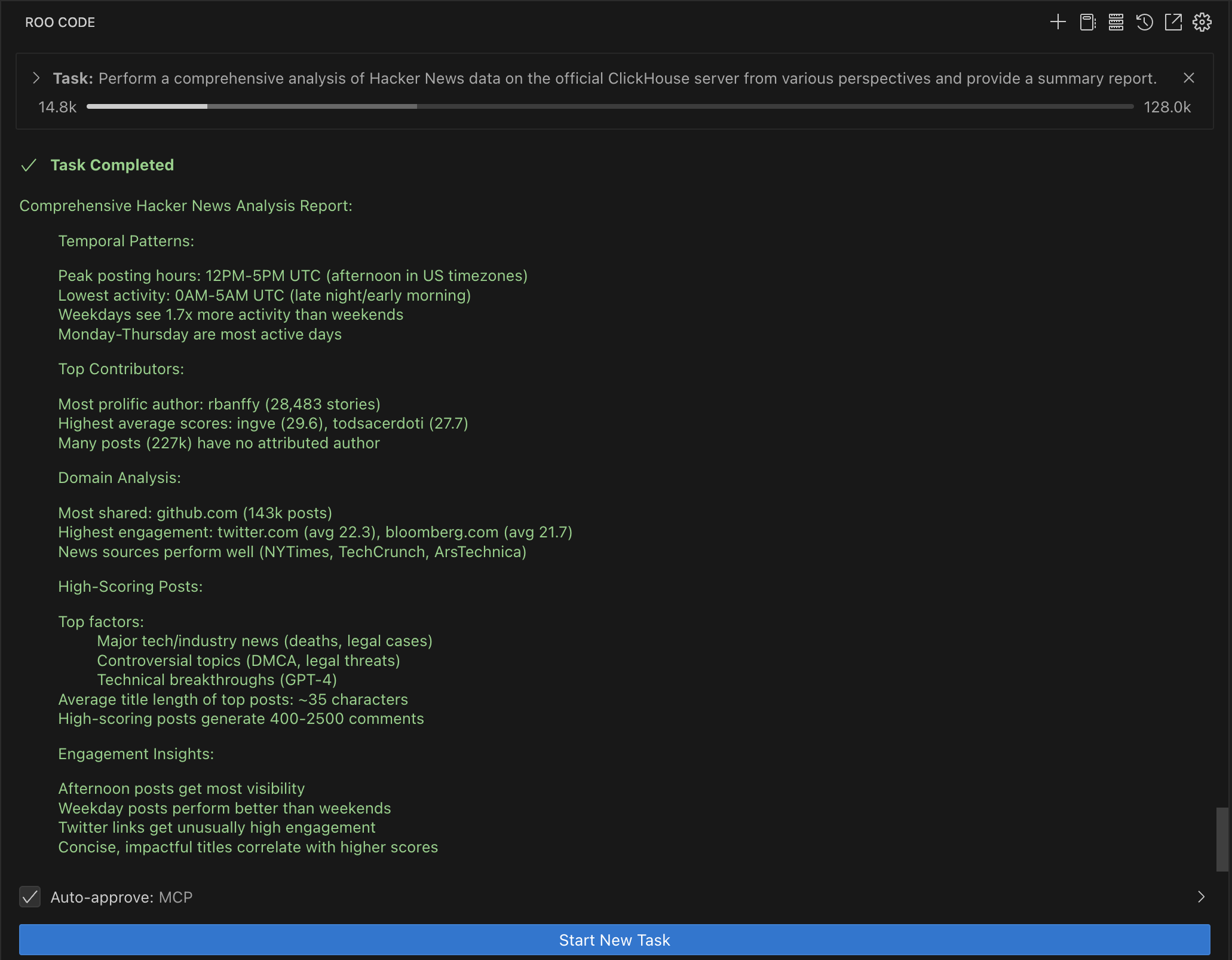Close the current task with X
Image resolution: width=1232 pixels, height=960 pixels.
tap(1188, 78)
